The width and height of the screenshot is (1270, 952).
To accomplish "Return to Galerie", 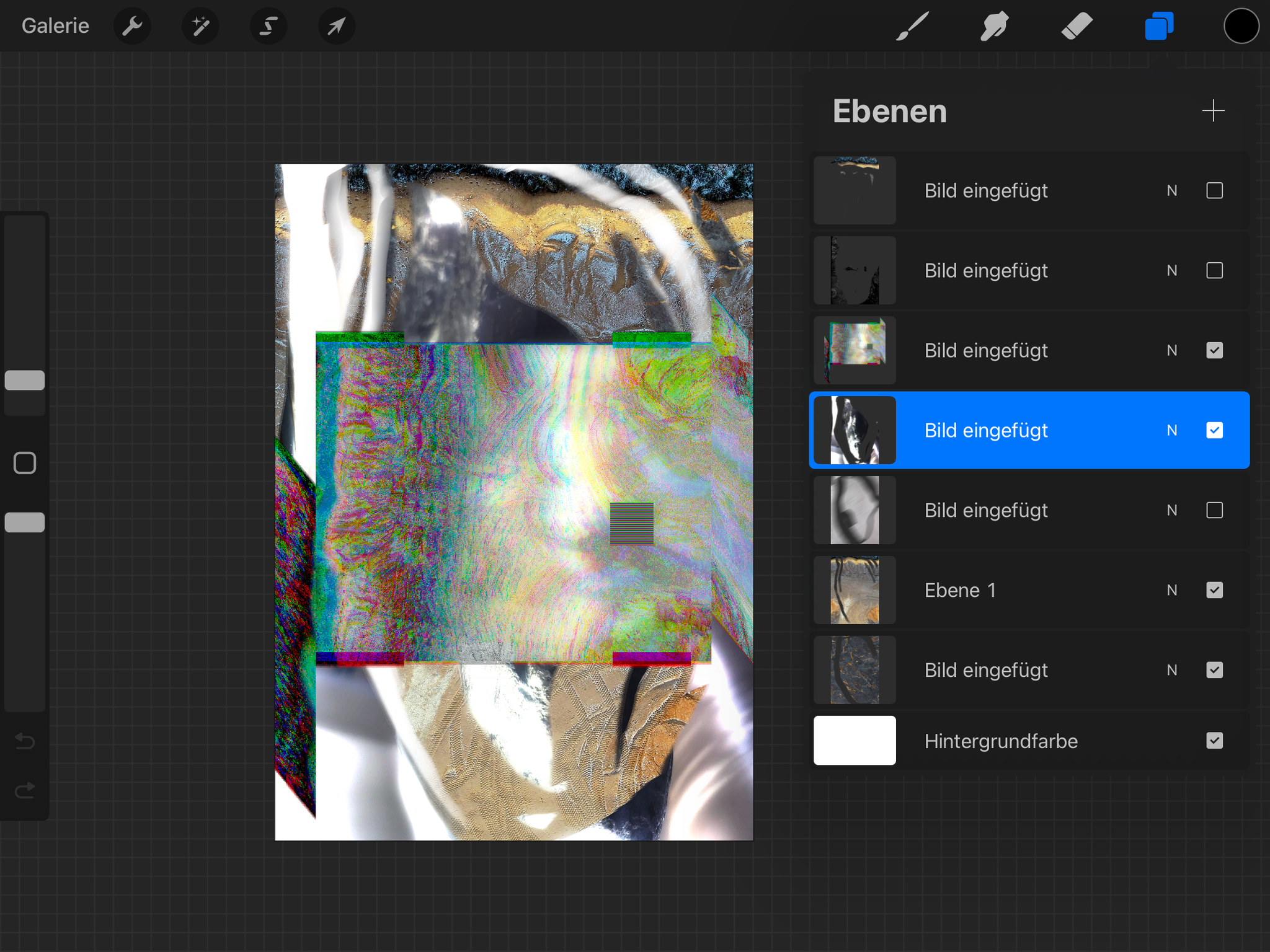I will pos(55,26).
